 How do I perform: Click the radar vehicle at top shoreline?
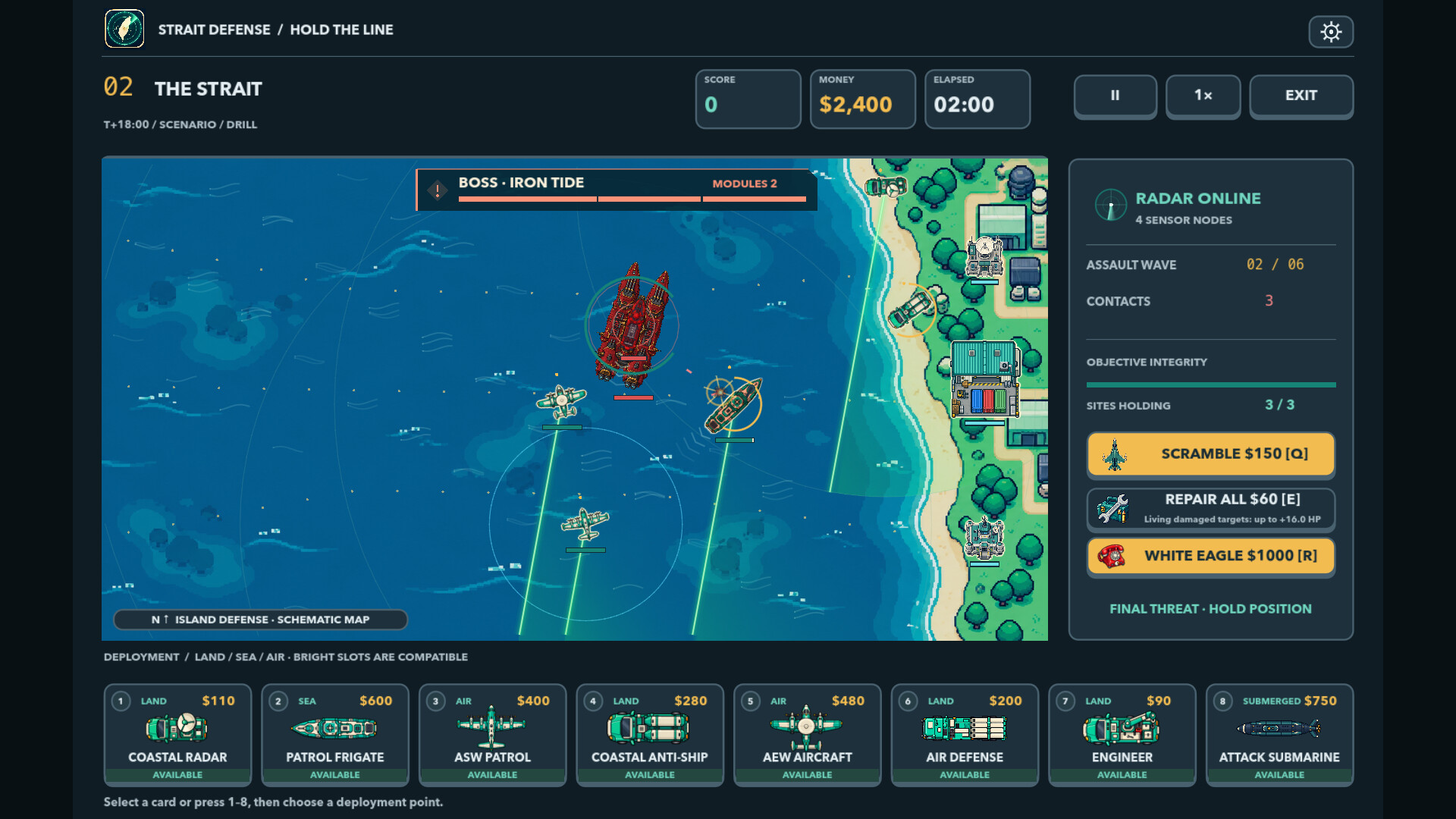coord(886,186)
